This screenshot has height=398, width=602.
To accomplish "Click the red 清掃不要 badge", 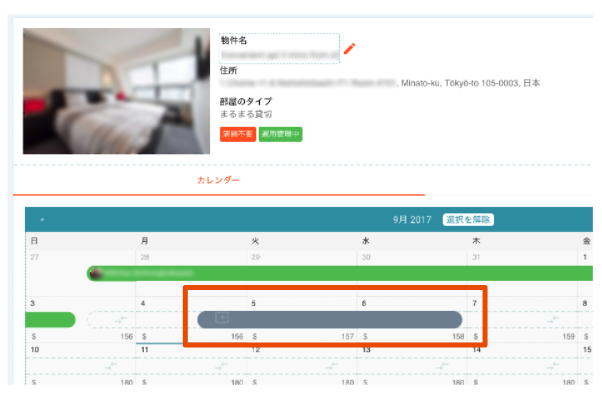I will click(x=238, y=134).
